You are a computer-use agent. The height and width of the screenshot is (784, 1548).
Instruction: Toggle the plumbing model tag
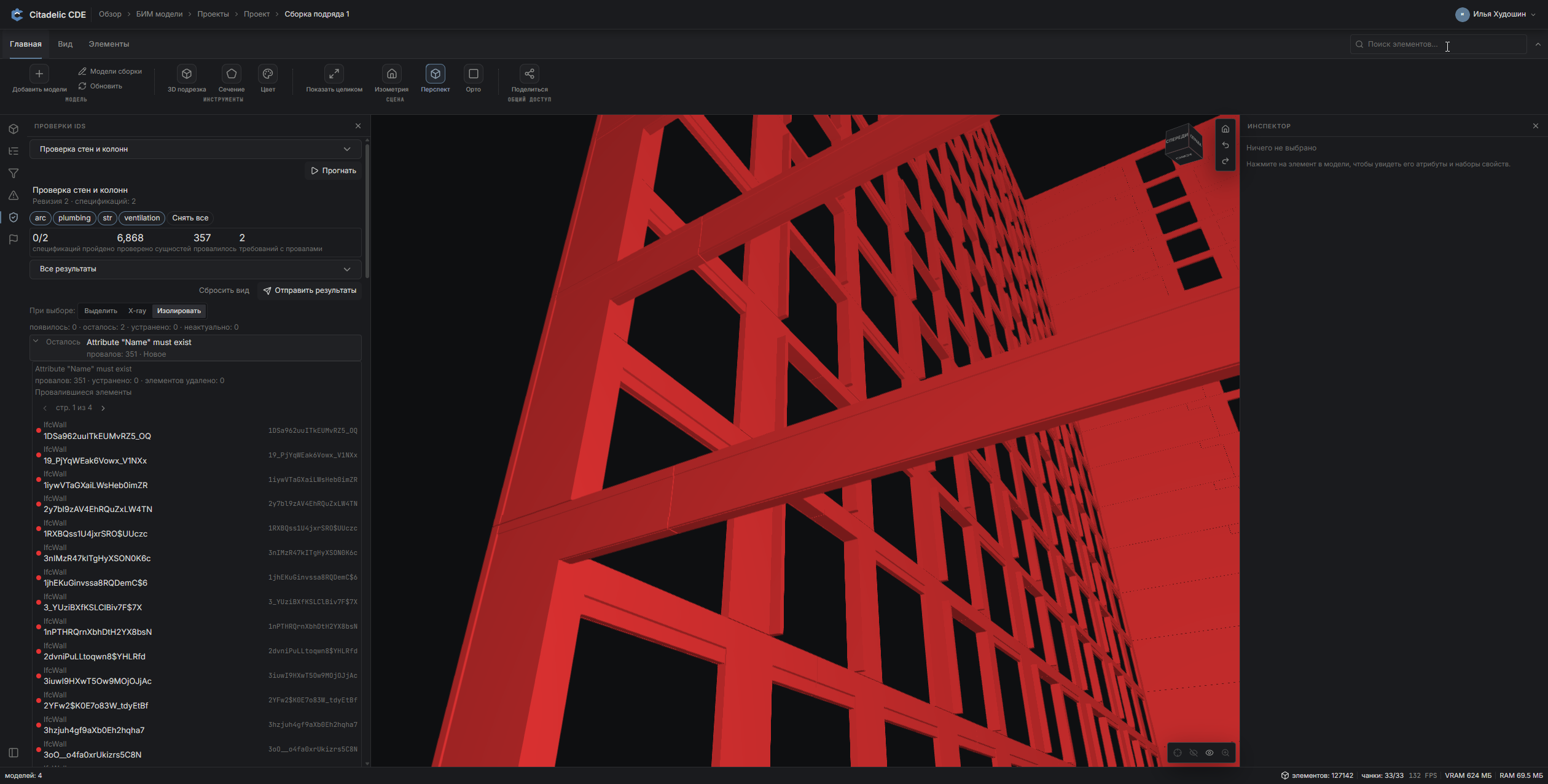(x=74, y=218)
